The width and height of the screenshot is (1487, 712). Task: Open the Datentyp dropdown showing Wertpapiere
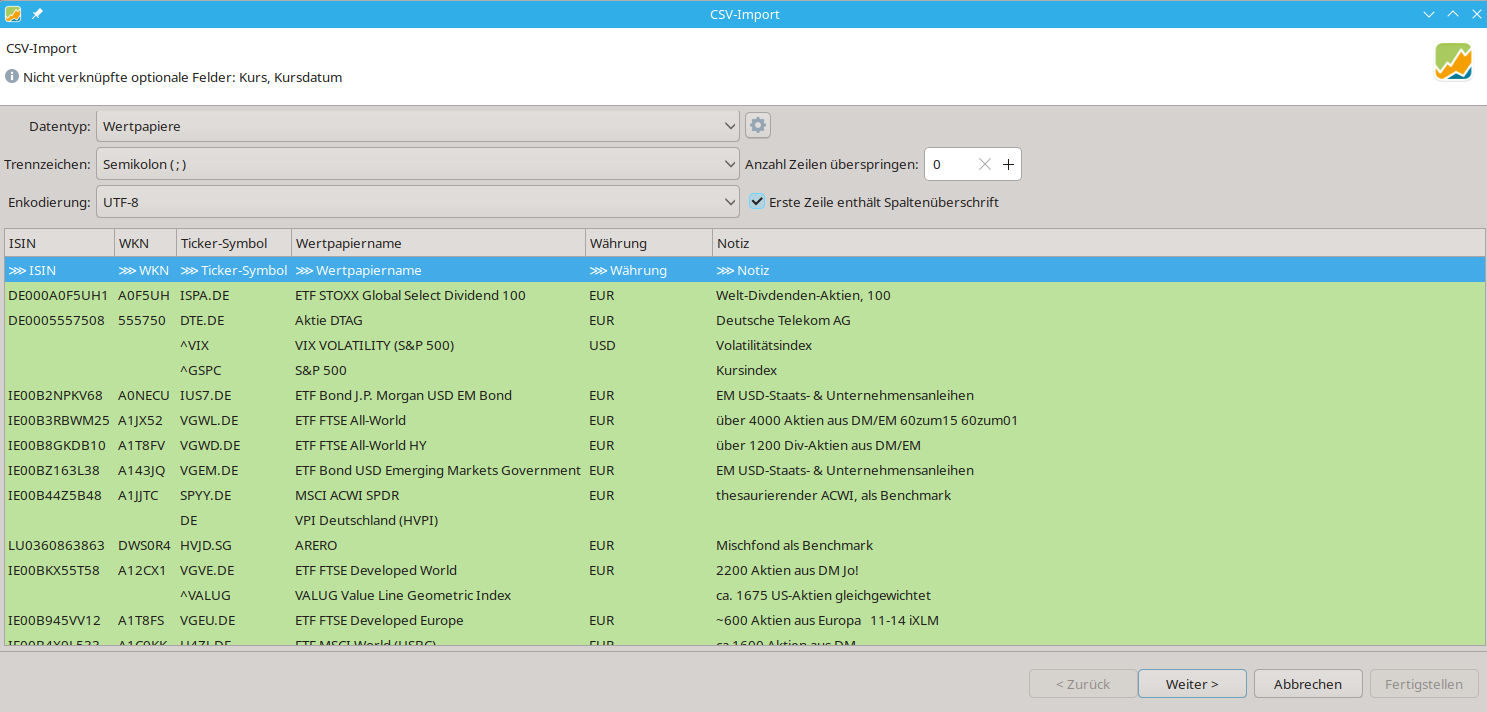pyautogui.click(x=418, y=126)
